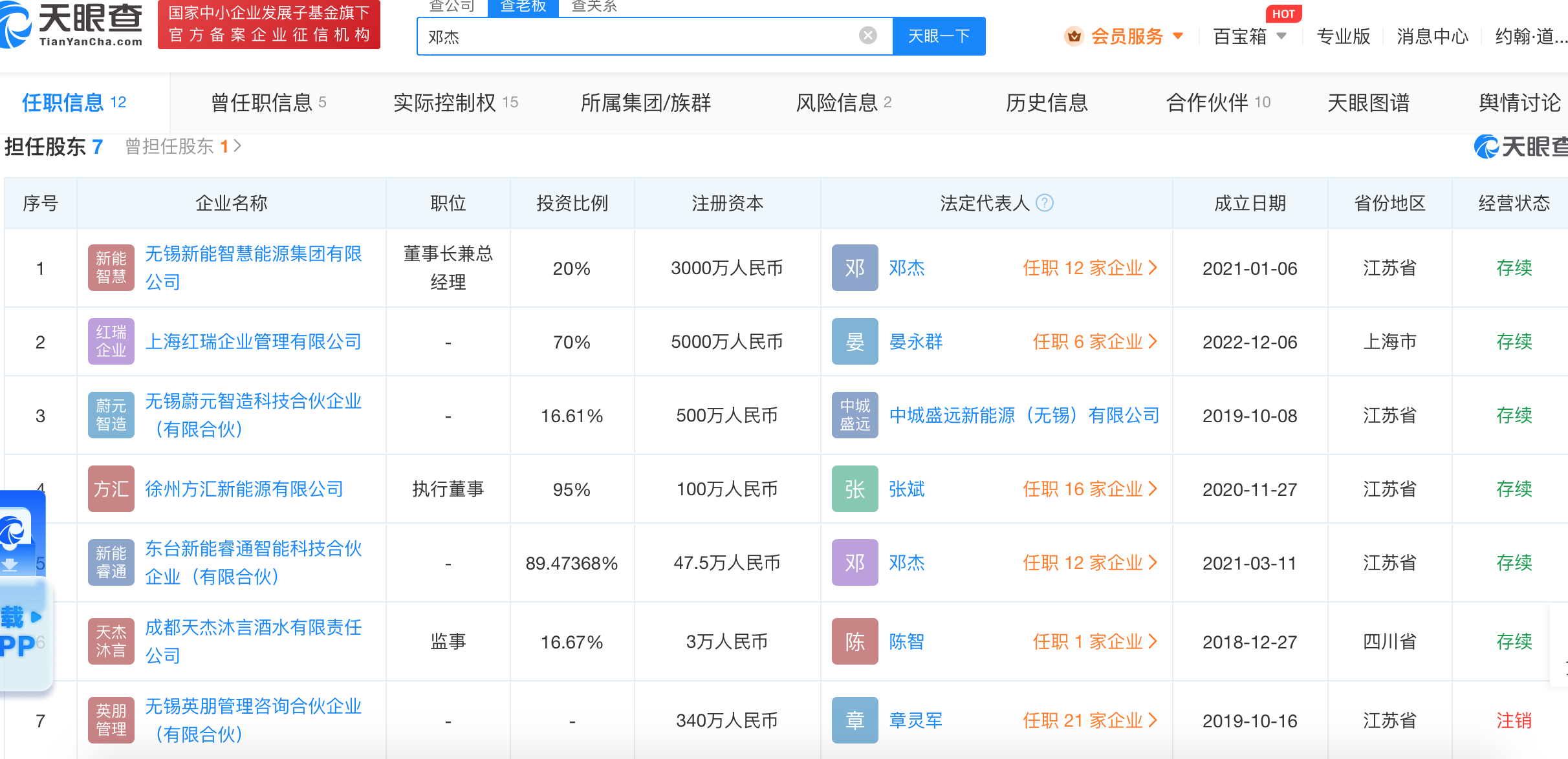Open 上海红瑞企业管理有限公司 company link

(x=253, y=341)
